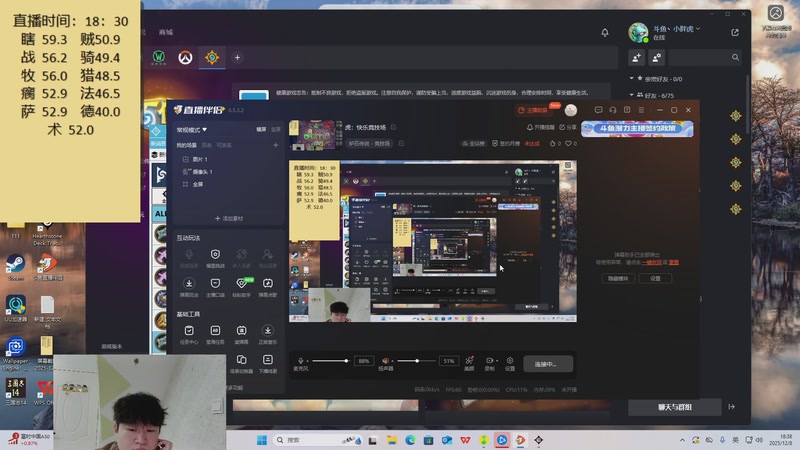Collapse Battle.net friends sidebar arrow

732,407
